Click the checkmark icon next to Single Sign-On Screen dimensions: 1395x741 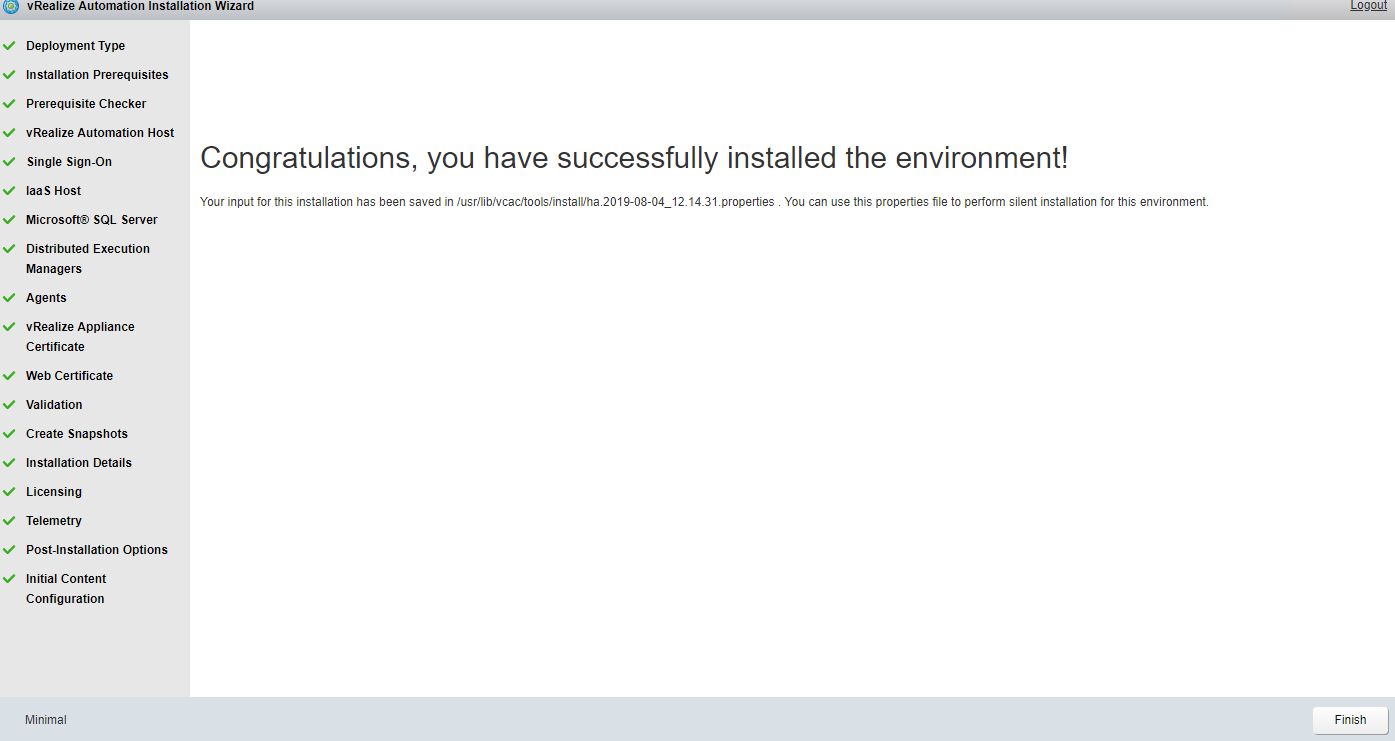9,162
